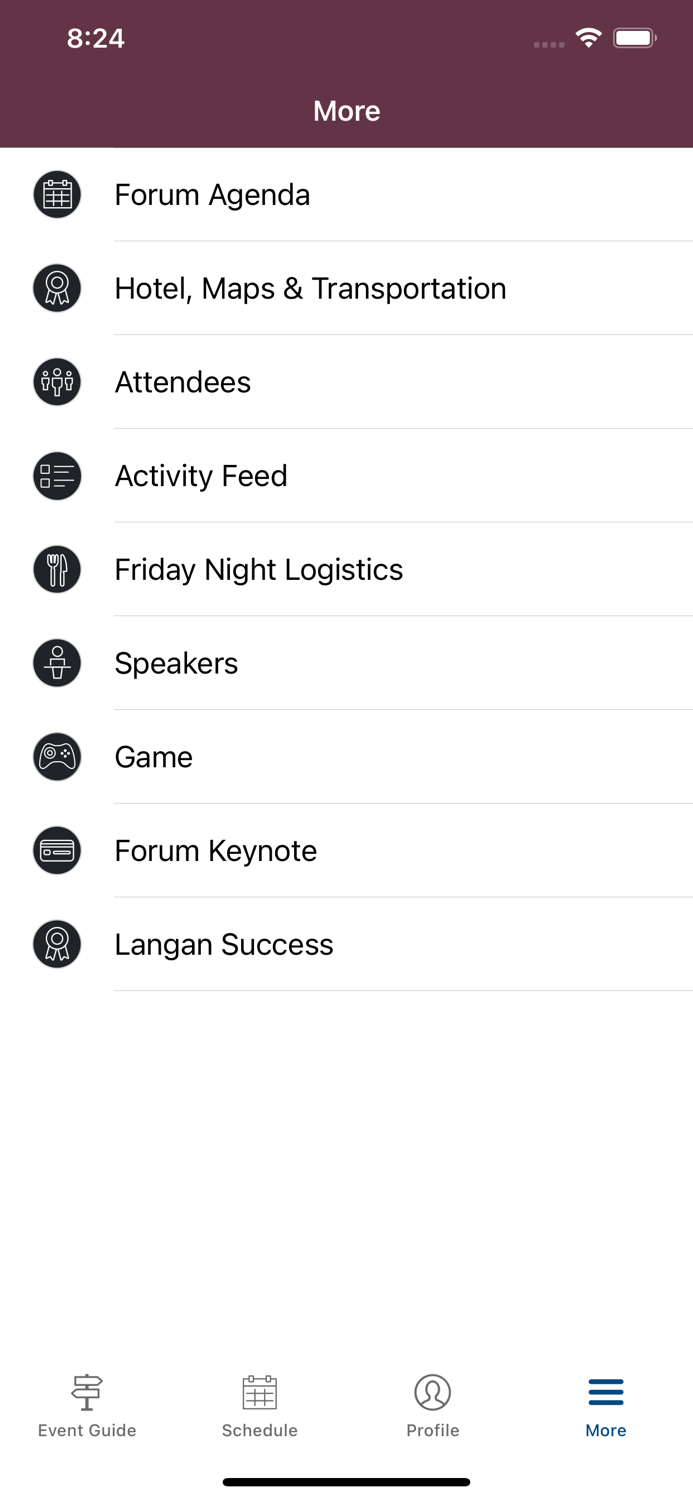
Task: Open the Schedule tab
Action: click(x=260, y=1405)
